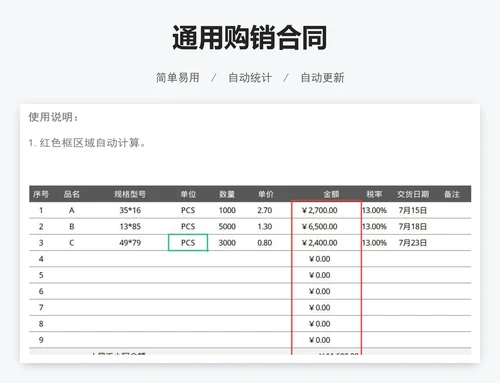Select the PCS unit cell in row 1
Screen dimensions: 500x383
coord(188,210)
